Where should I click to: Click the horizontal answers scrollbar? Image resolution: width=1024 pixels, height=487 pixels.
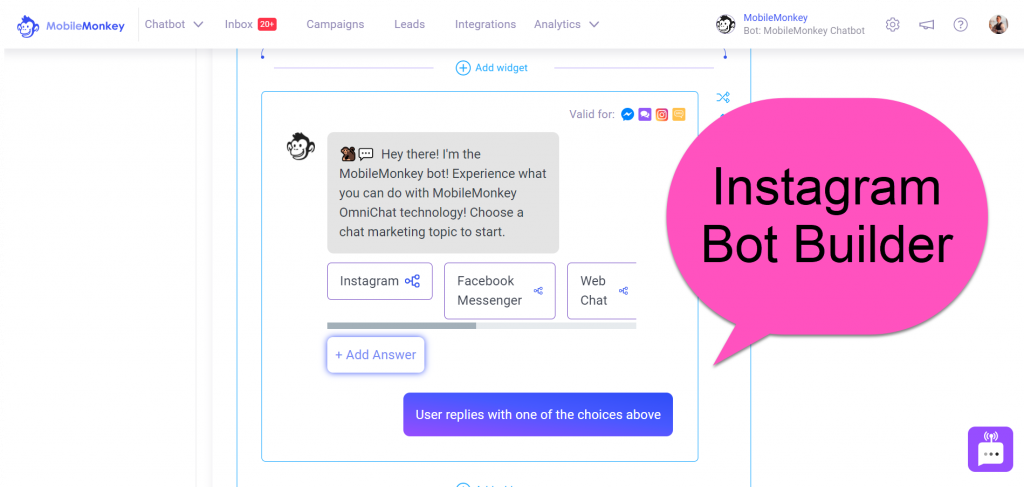tap(481, 325)
